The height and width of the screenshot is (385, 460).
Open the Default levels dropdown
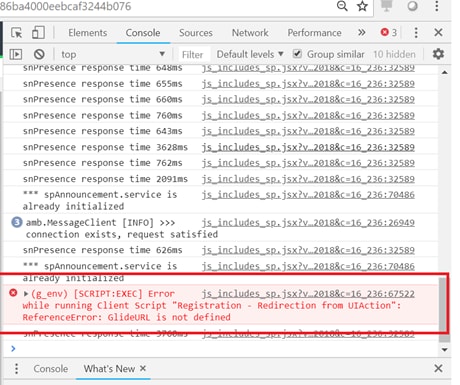coord(250,54)
